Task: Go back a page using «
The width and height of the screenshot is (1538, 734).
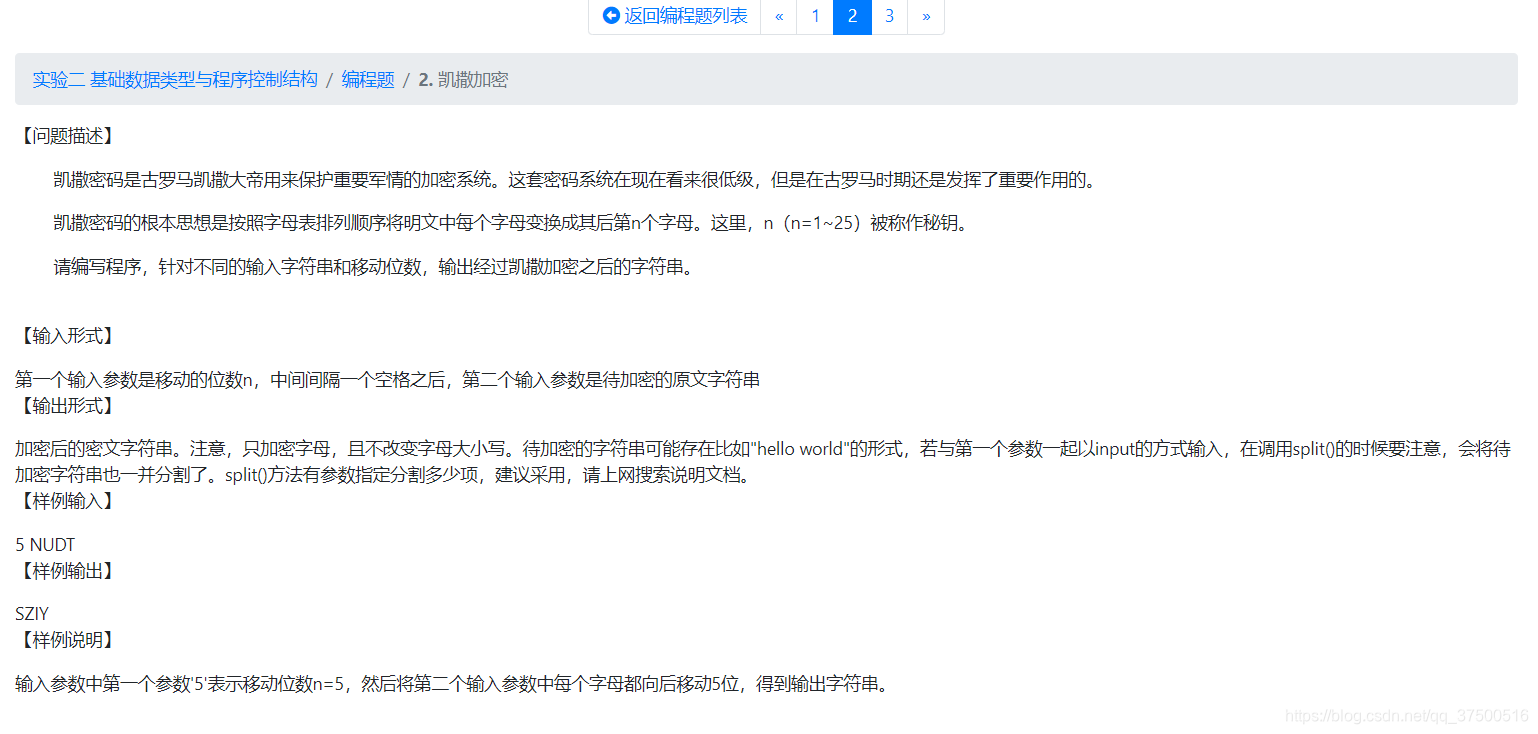Action: [x=778, y=16]
